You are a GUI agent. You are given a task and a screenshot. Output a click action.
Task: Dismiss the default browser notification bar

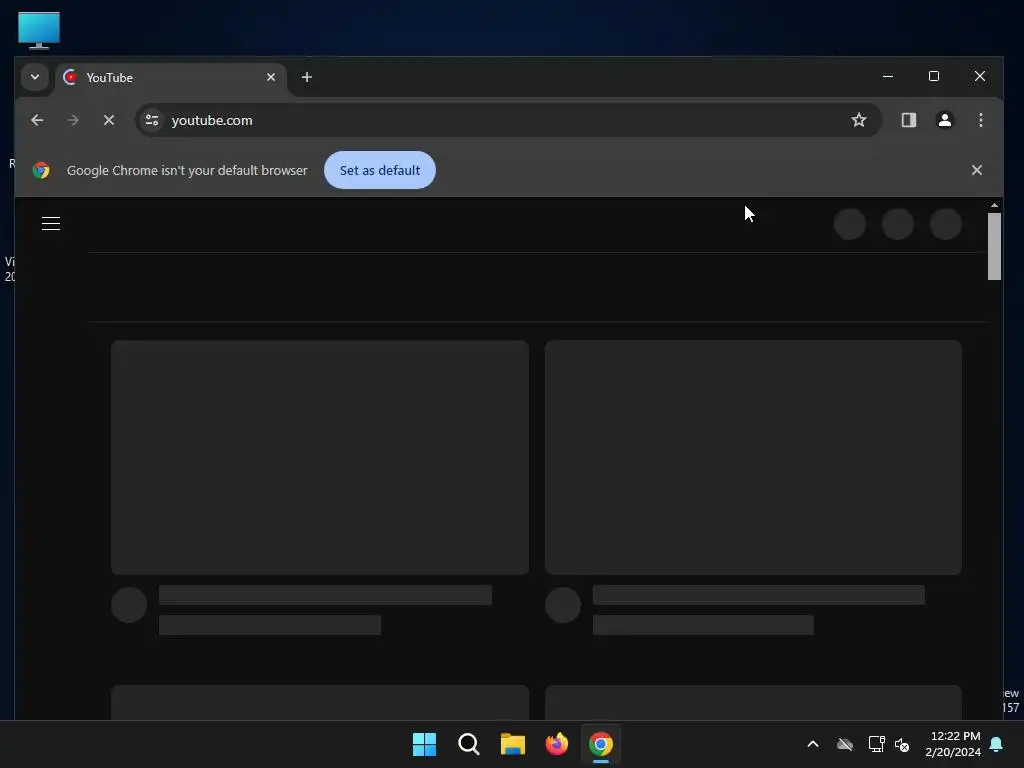(976, 170)
